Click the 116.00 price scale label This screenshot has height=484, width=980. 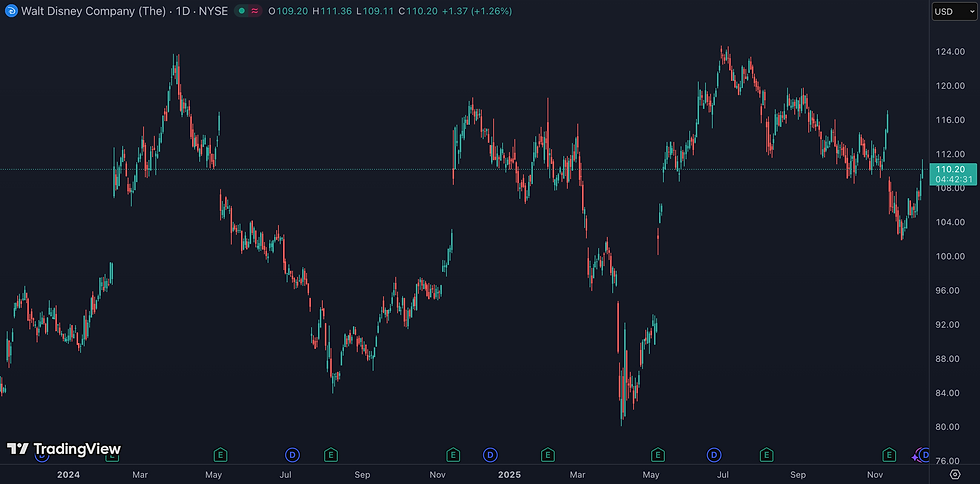pos(949,119)
